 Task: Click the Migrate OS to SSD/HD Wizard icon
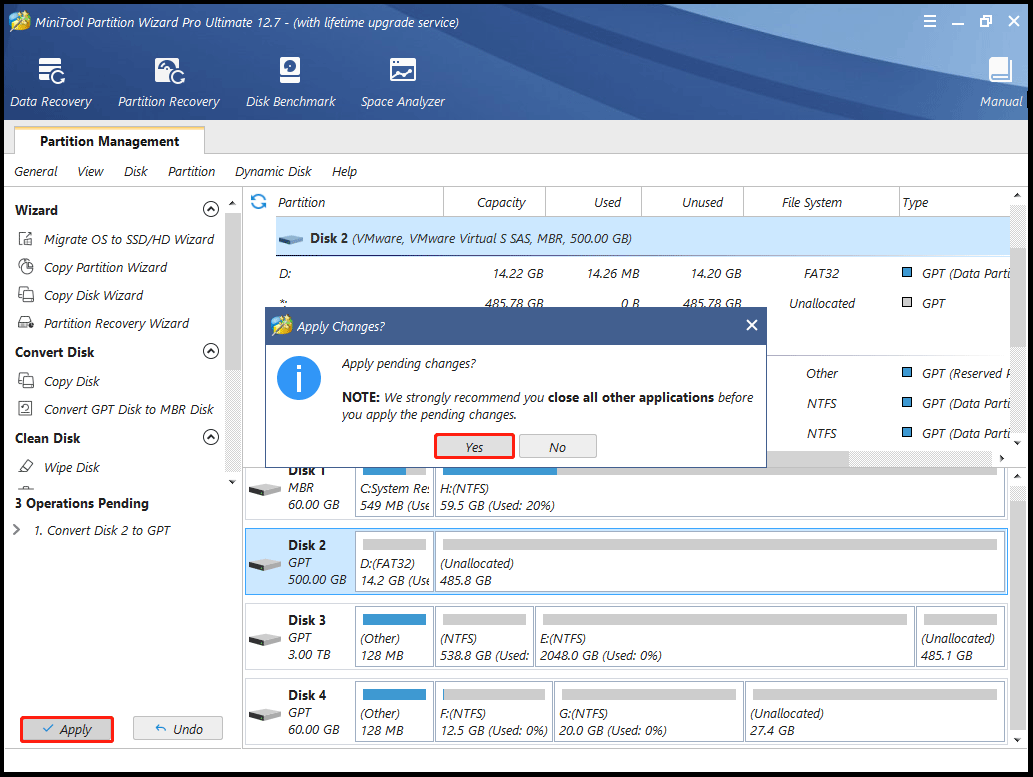coord(26,239)
